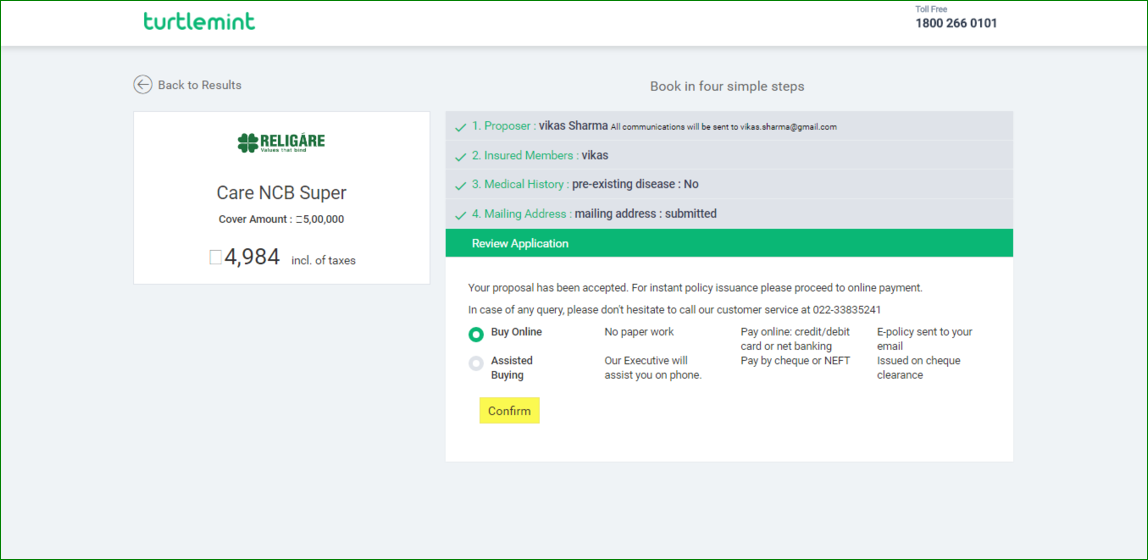This screenshot has width=1148, height=560.
Task: Click the turtlemint logo
Action: (x=199, y=21)
